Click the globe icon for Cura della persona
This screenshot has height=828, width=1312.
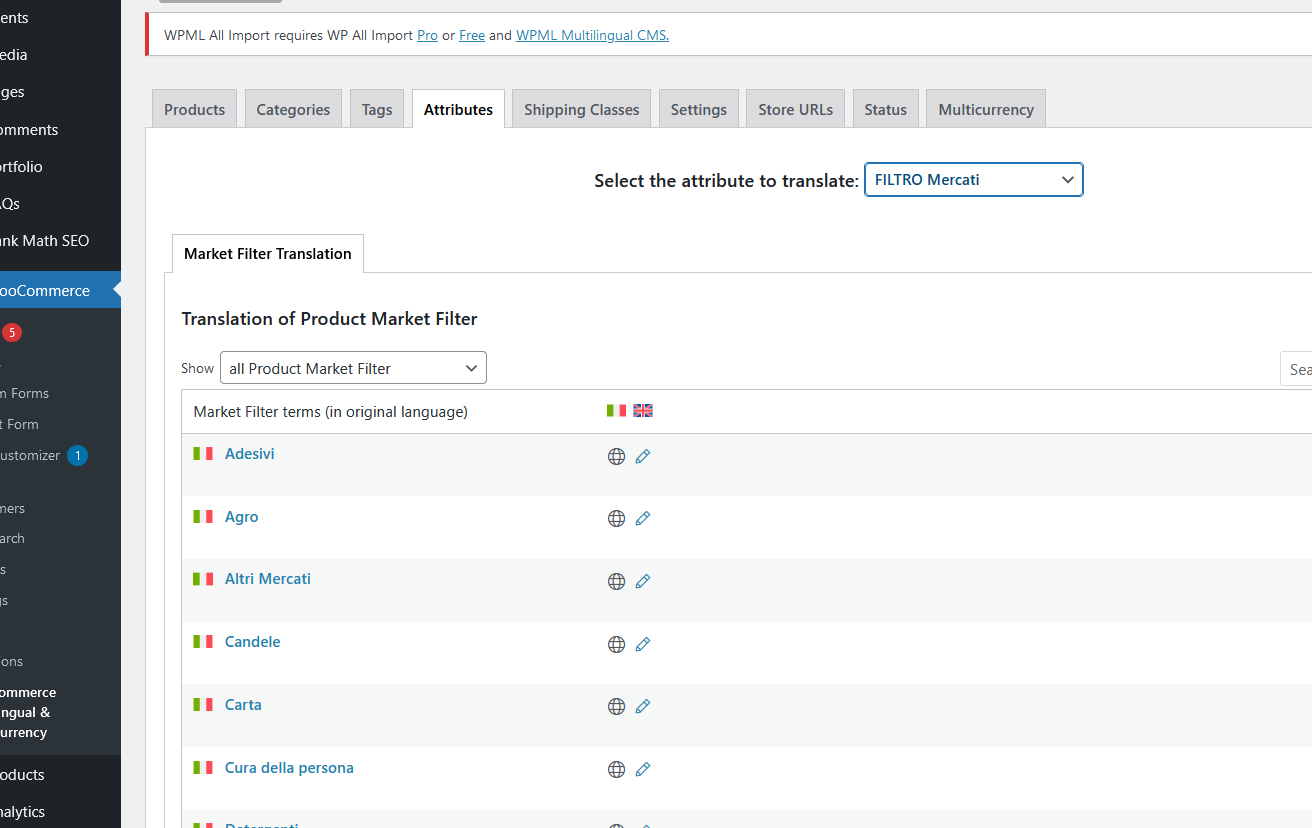(616, 770)
